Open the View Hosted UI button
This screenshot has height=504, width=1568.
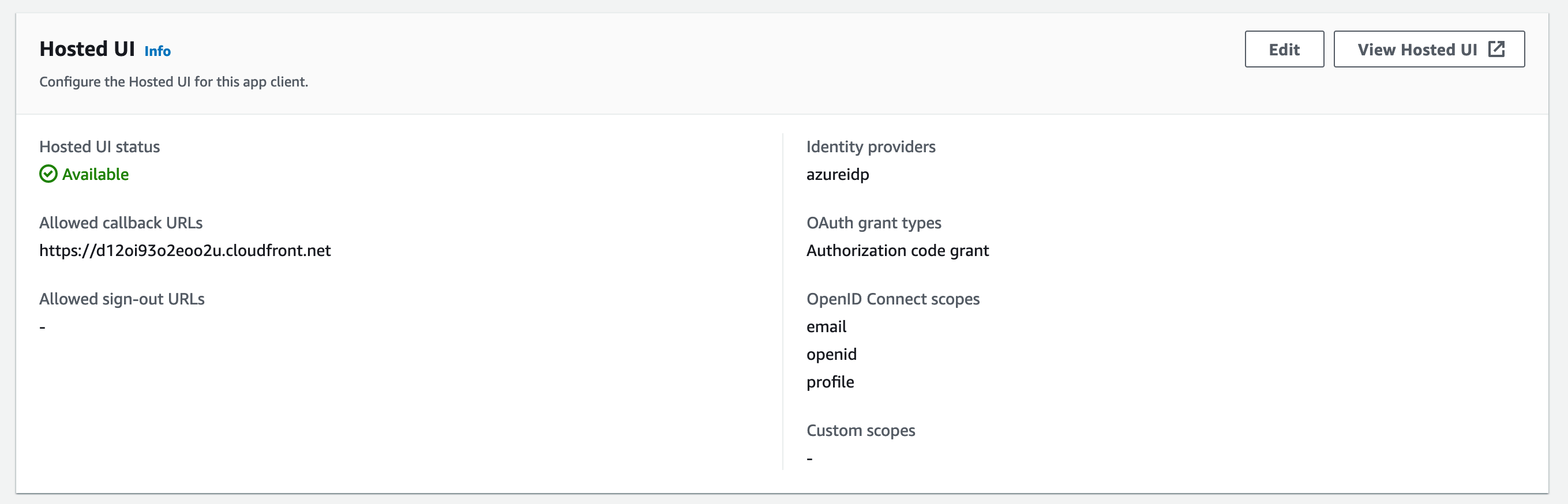coord(1428,50)
